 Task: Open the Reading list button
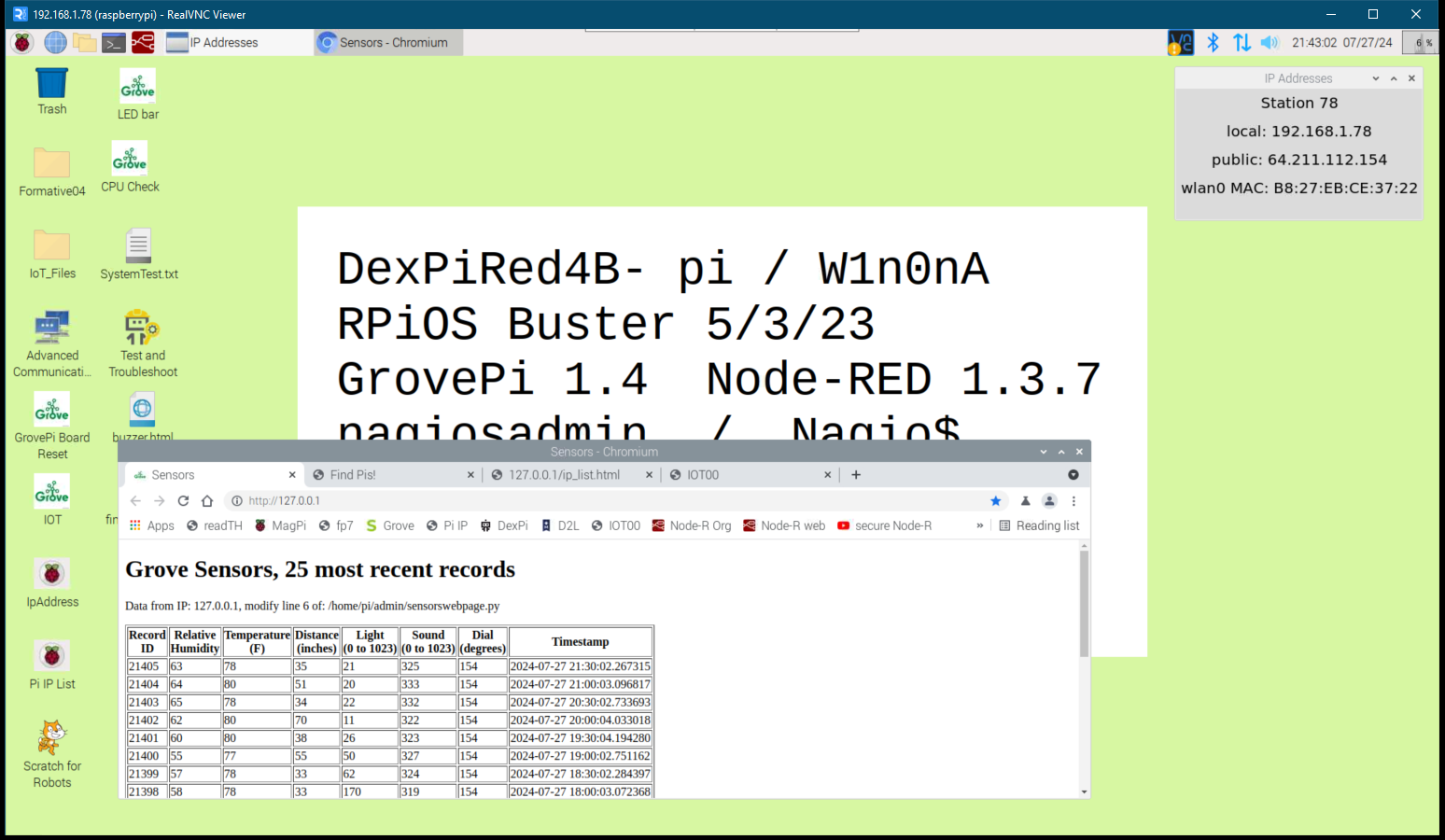pyautogui.click(x=1039, y=525)
